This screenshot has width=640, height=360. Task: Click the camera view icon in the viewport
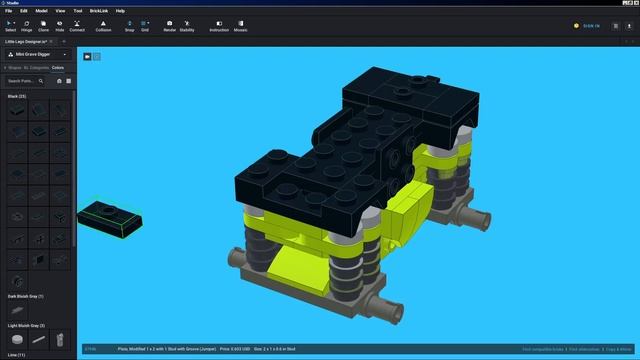tap(87, 57)
